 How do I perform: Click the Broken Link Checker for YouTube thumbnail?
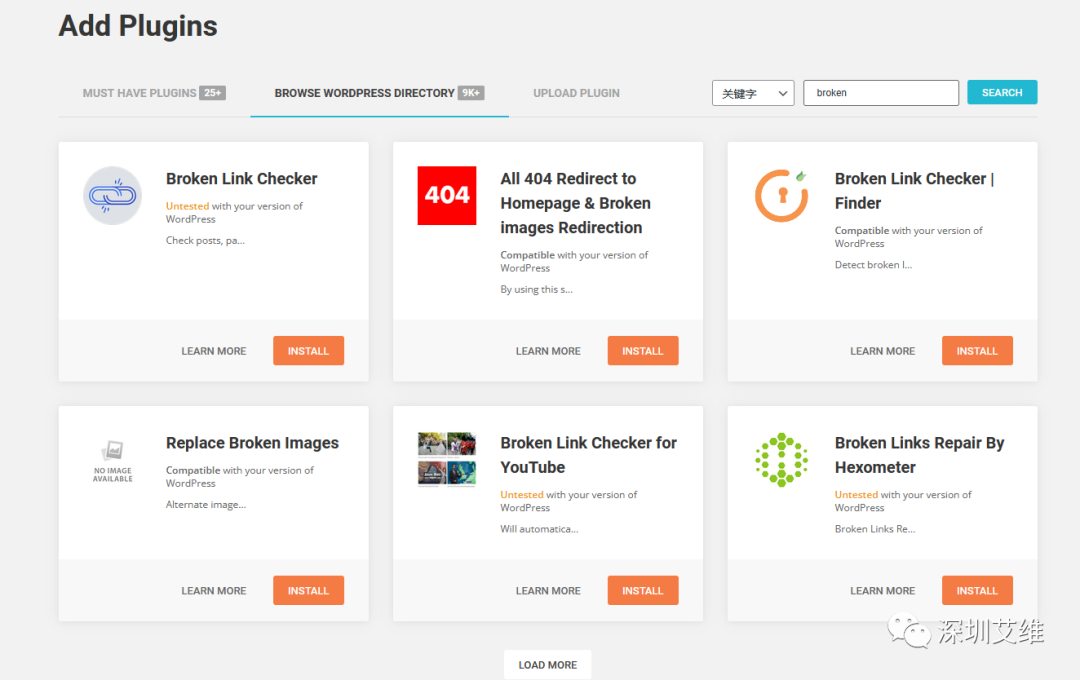pos(446,459)
